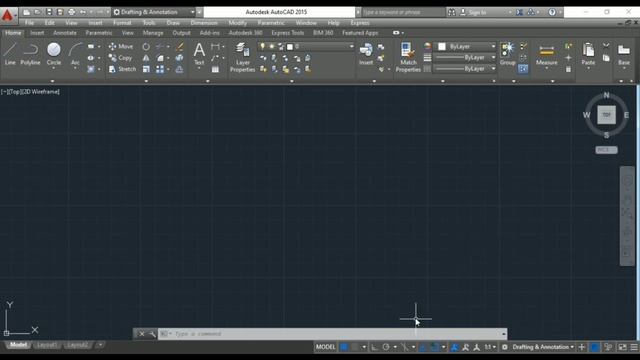Open Layer Properties manager
Viewport: 640px width, 360px height.
click(x=242, y=57)
